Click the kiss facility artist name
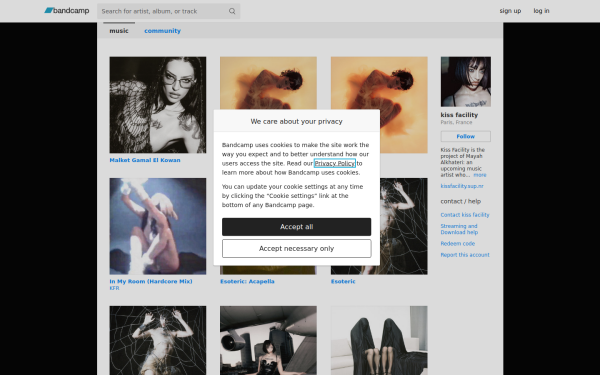Image resolution: width=600 pixels, height=375 pixels. [459, 115]
